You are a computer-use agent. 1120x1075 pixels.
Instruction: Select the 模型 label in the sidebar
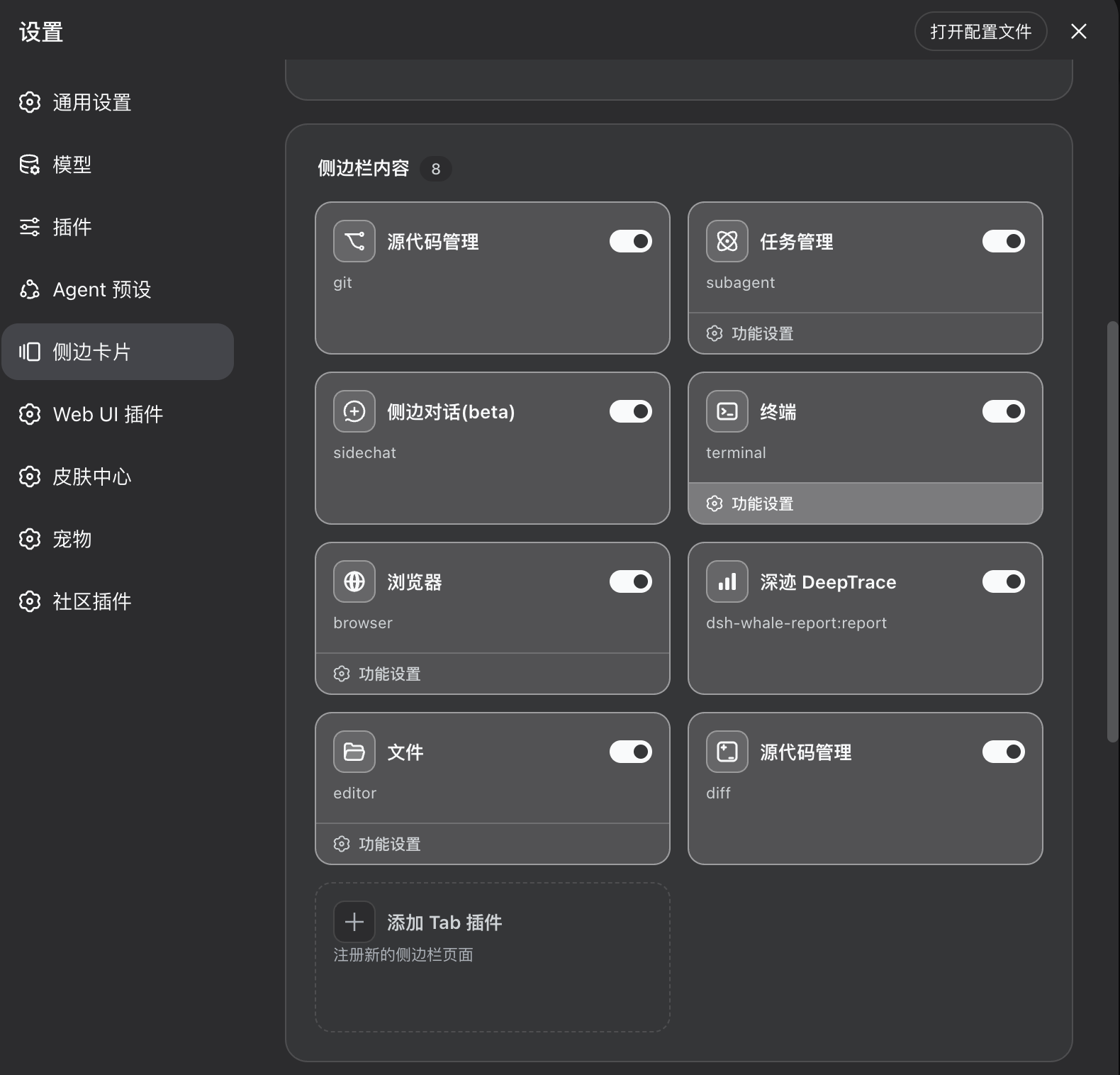coord(72,165)
